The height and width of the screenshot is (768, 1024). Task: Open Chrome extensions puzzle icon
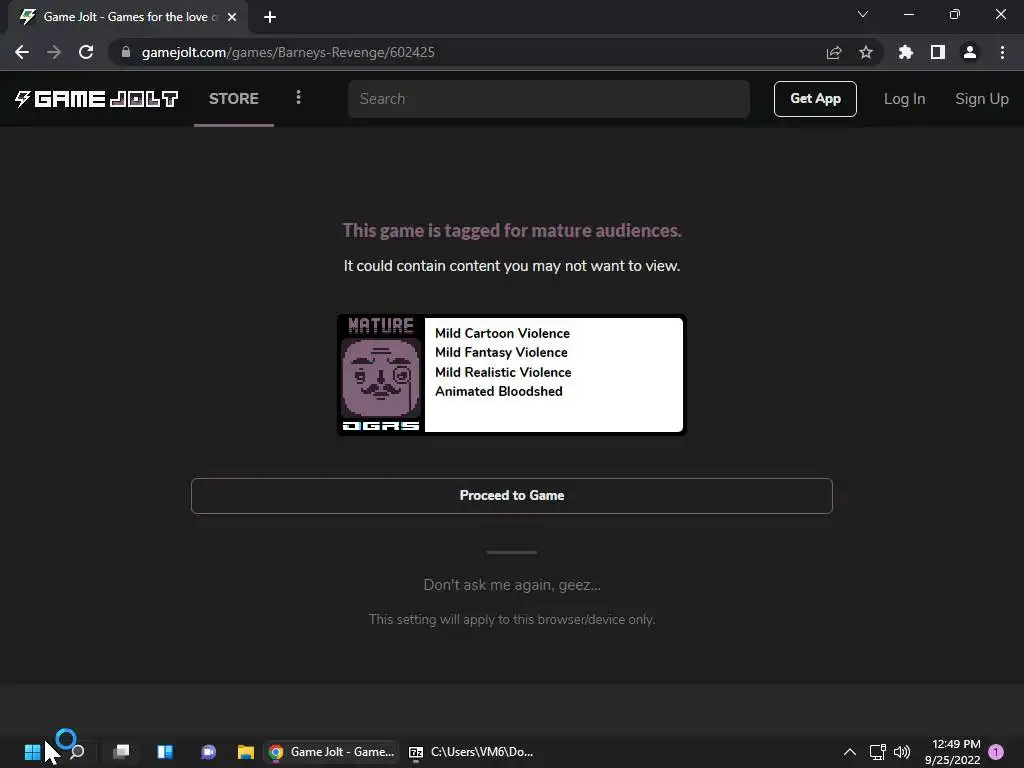[x=906, y=52]
